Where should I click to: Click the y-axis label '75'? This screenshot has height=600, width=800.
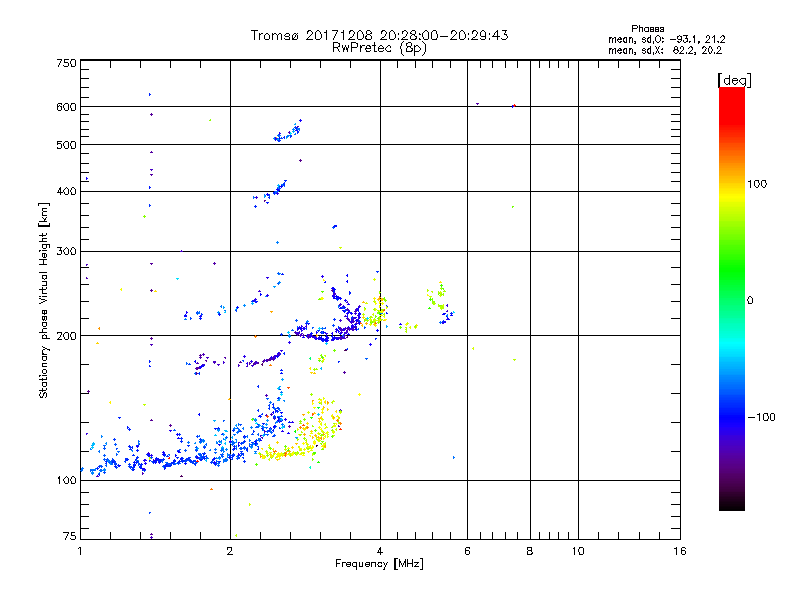pyautogui.click(x=69, y=536)
